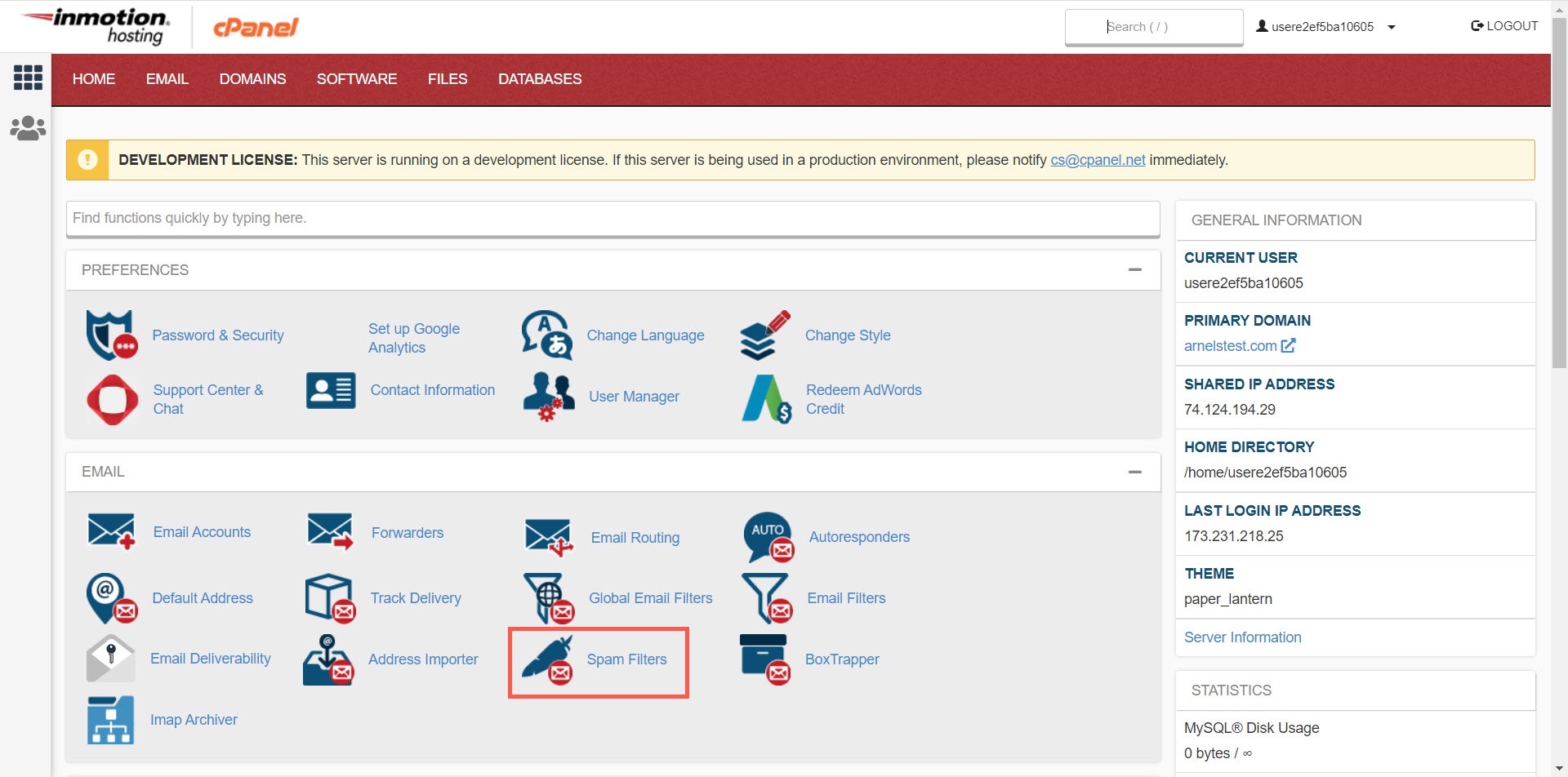The width and height of the screenshot is (1568, 777).
Task: Click the User Manager sidebar people icon
Action: tap(28, 128)
